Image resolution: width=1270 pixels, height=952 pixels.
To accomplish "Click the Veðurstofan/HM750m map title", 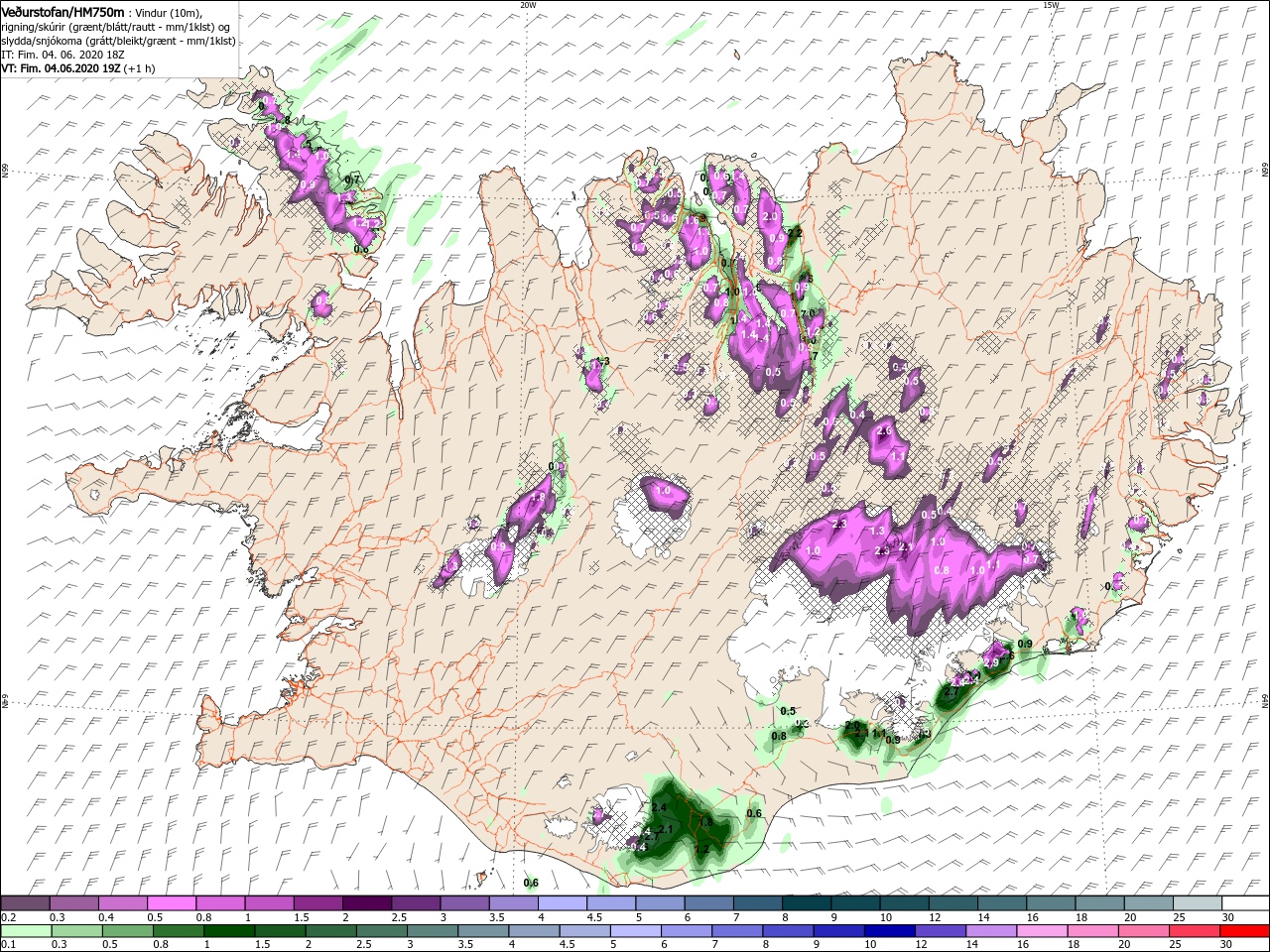I will tap(63, 11).
